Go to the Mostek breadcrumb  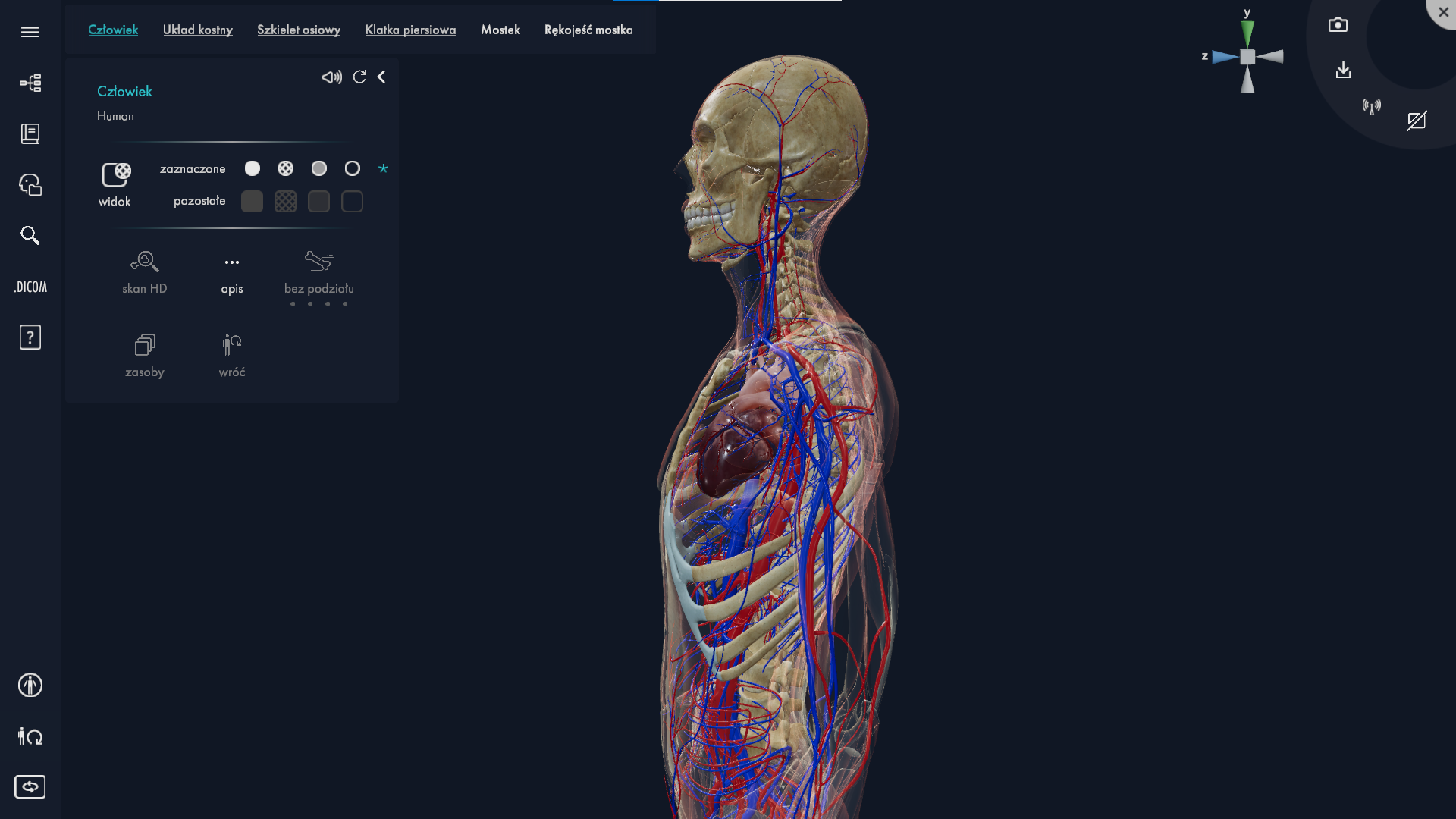[x=500, y=30]
